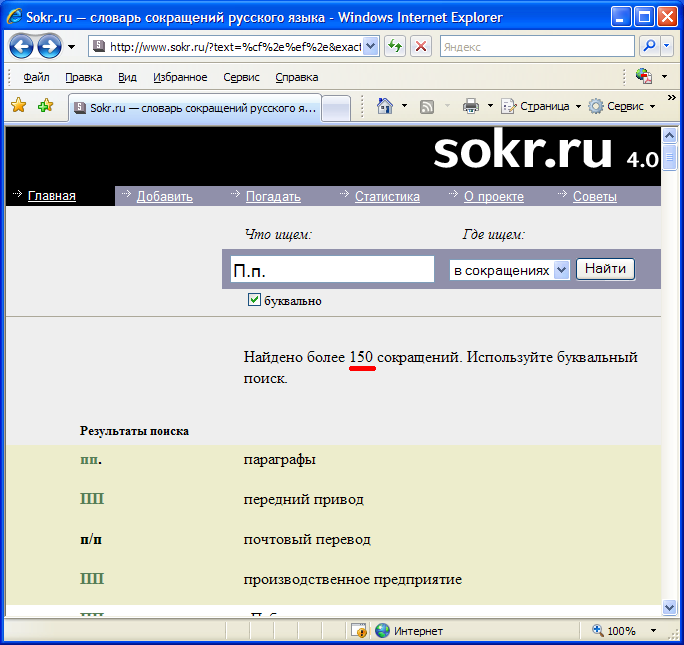Click Add to Favorites plus-star icon
This screenshot has width=684, height=645.
45,105
